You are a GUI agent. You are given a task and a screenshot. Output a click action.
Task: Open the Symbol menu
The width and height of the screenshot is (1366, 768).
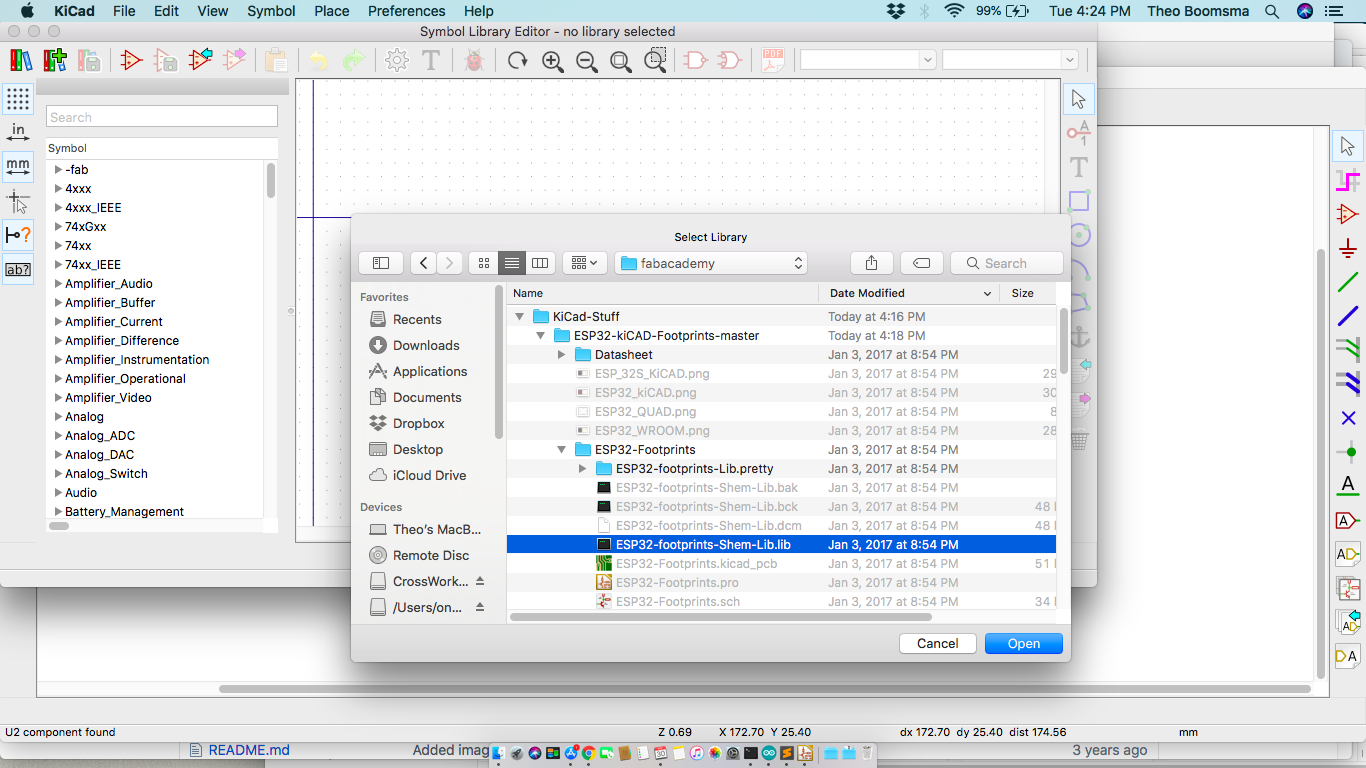(271, 11)
